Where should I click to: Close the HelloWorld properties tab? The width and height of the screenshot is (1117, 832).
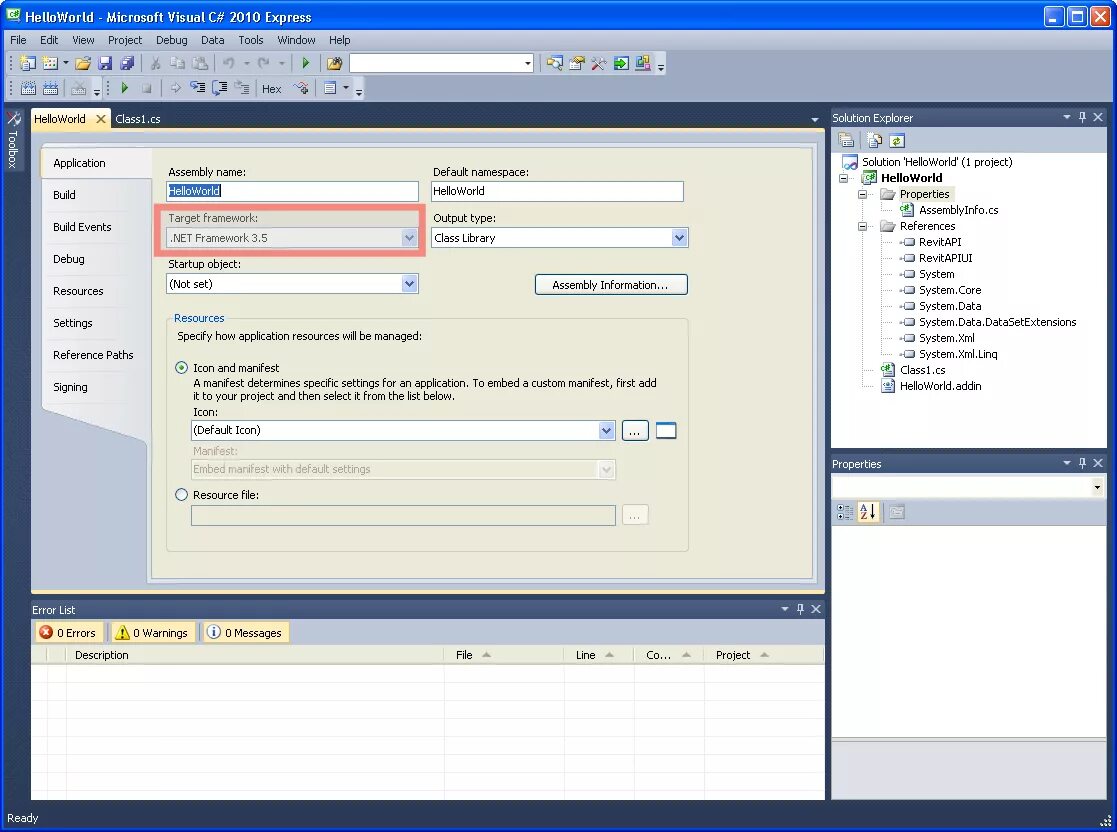[x=101, y=119]
